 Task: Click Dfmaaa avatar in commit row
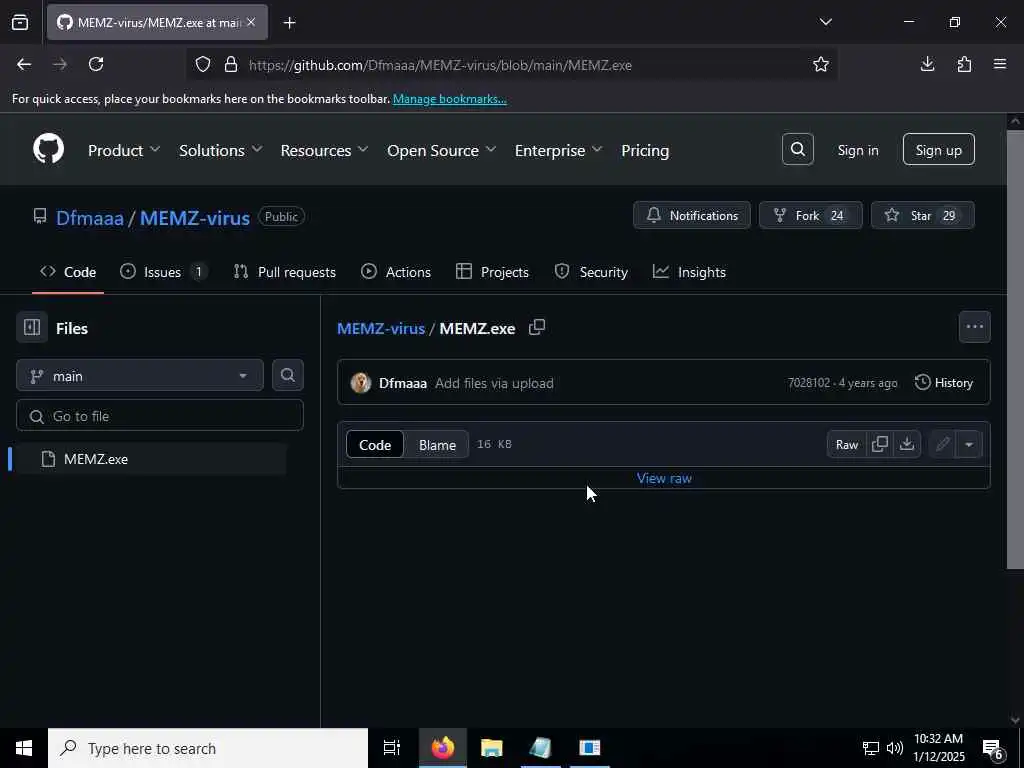360,383
